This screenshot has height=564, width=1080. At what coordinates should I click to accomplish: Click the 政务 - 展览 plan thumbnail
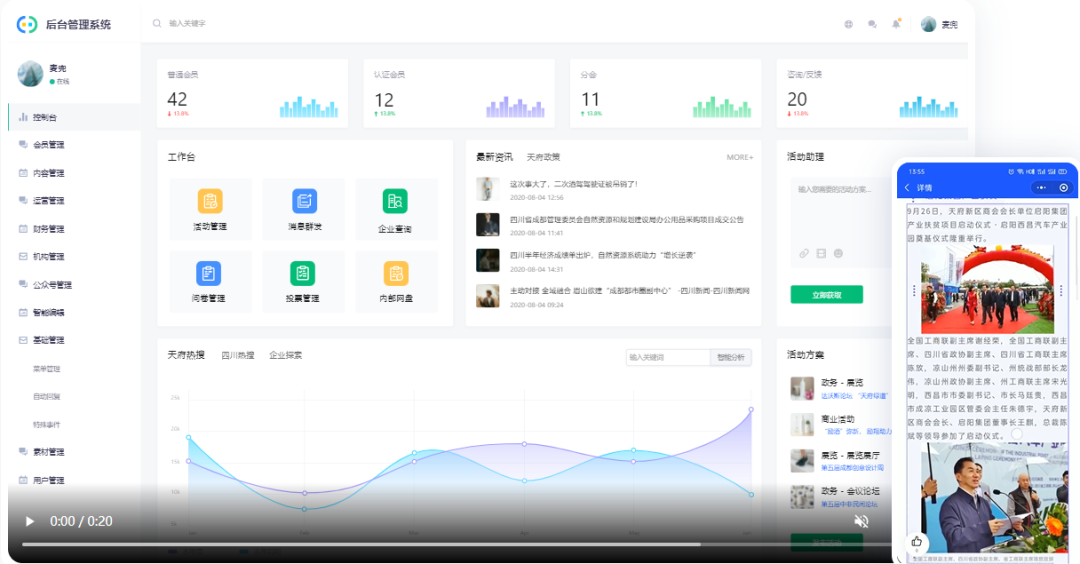[x=802, y=388]
